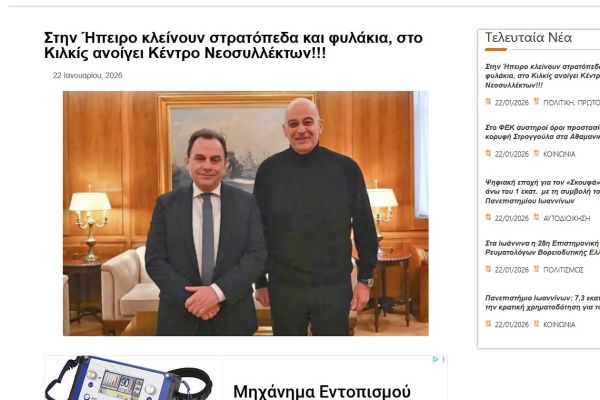
Task: Click the category icon before ΠΟΛΙΤΙΚΗ, ΠΡΩΤΟ
Action: point(536,101)
